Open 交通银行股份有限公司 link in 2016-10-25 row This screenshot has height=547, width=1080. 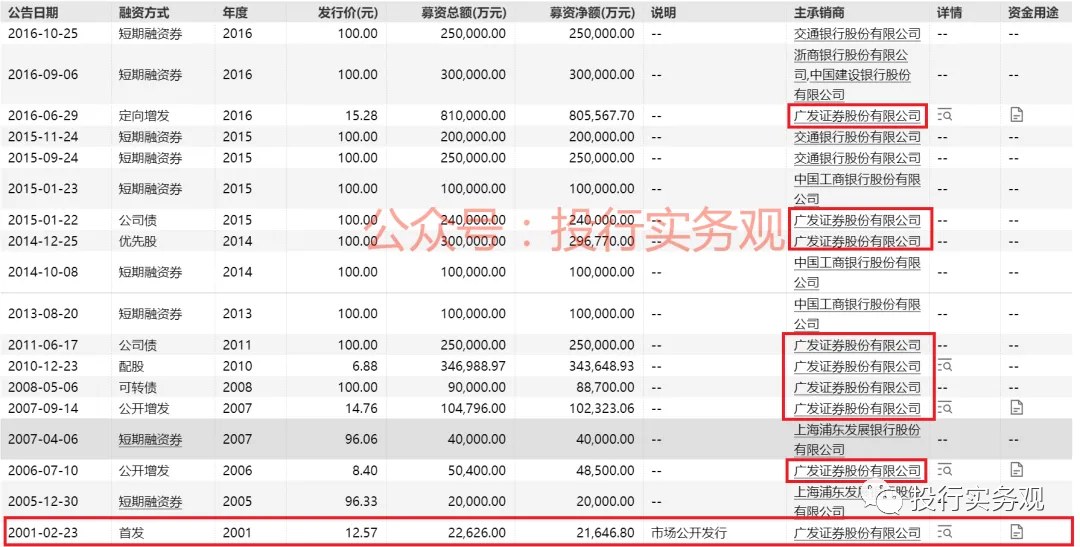click(857, 33)
